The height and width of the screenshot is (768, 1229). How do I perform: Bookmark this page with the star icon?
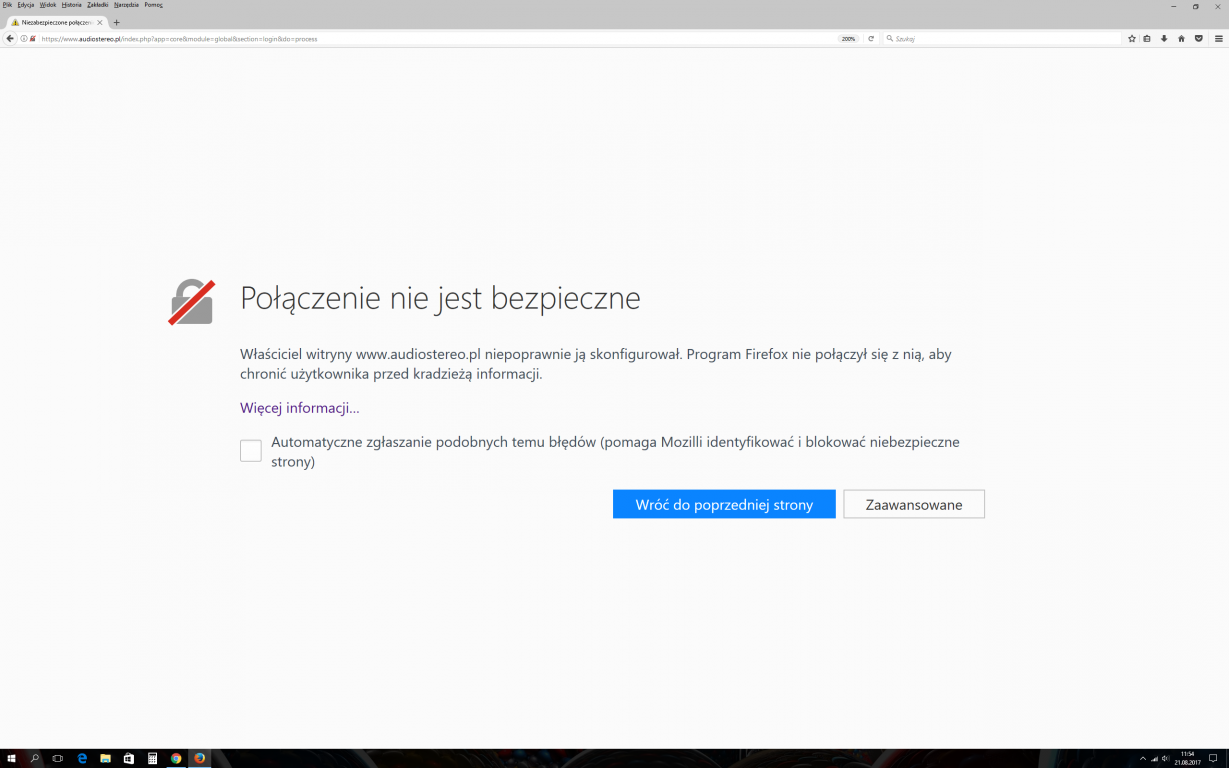tap(1132, 38)
